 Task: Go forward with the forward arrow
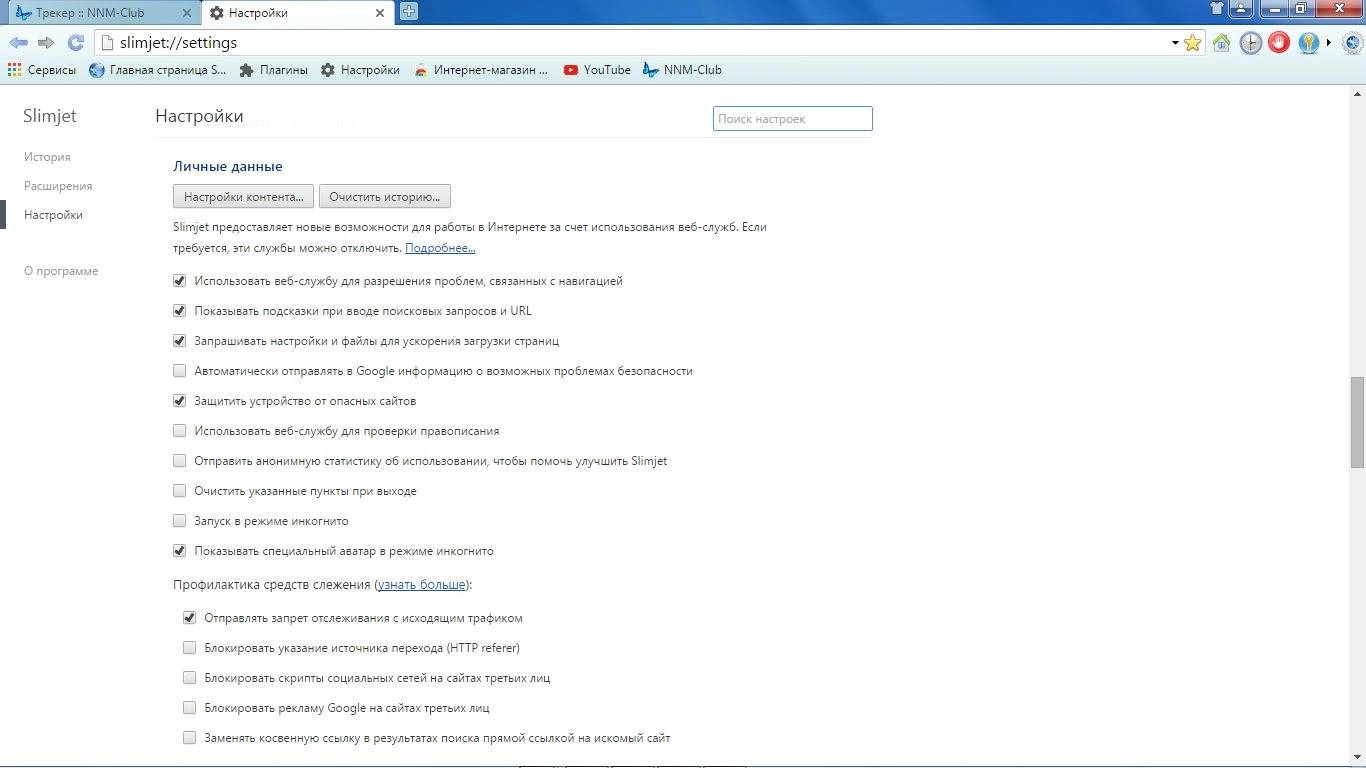pyautogui.click(x=46, y=43)
